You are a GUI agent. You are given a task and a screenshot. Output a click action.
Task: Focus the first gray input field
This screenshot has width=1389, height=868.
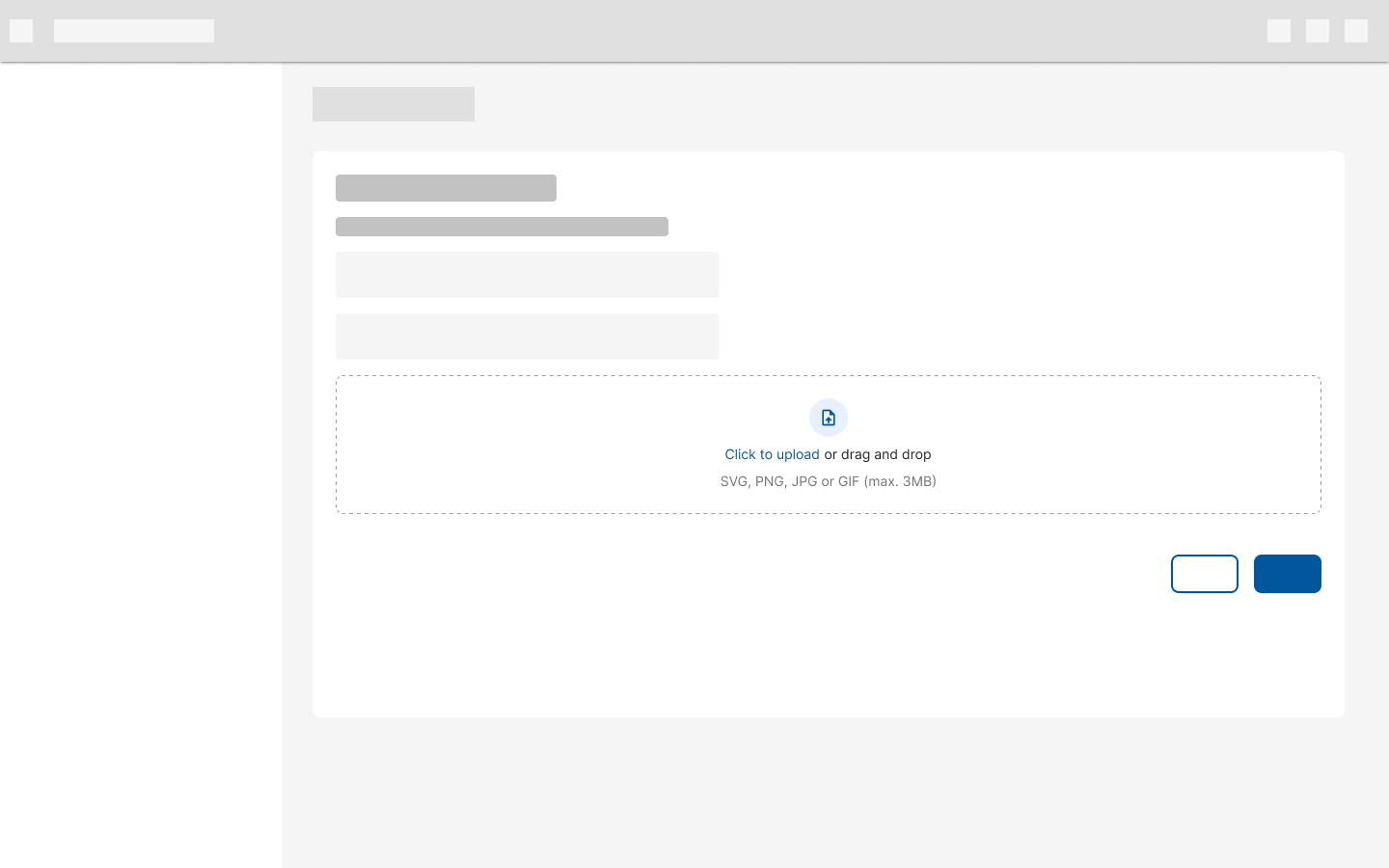[527, 275]
